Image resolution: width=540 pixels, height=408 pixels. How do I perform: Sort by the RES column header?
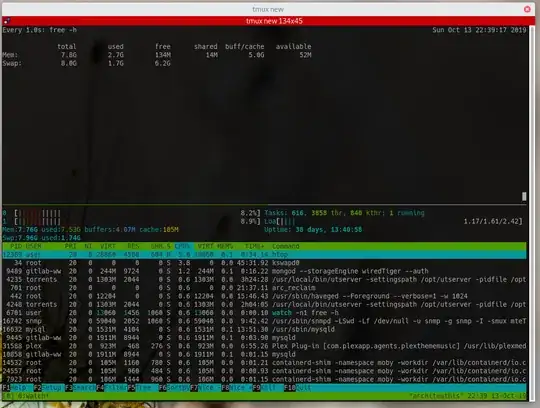133,246
